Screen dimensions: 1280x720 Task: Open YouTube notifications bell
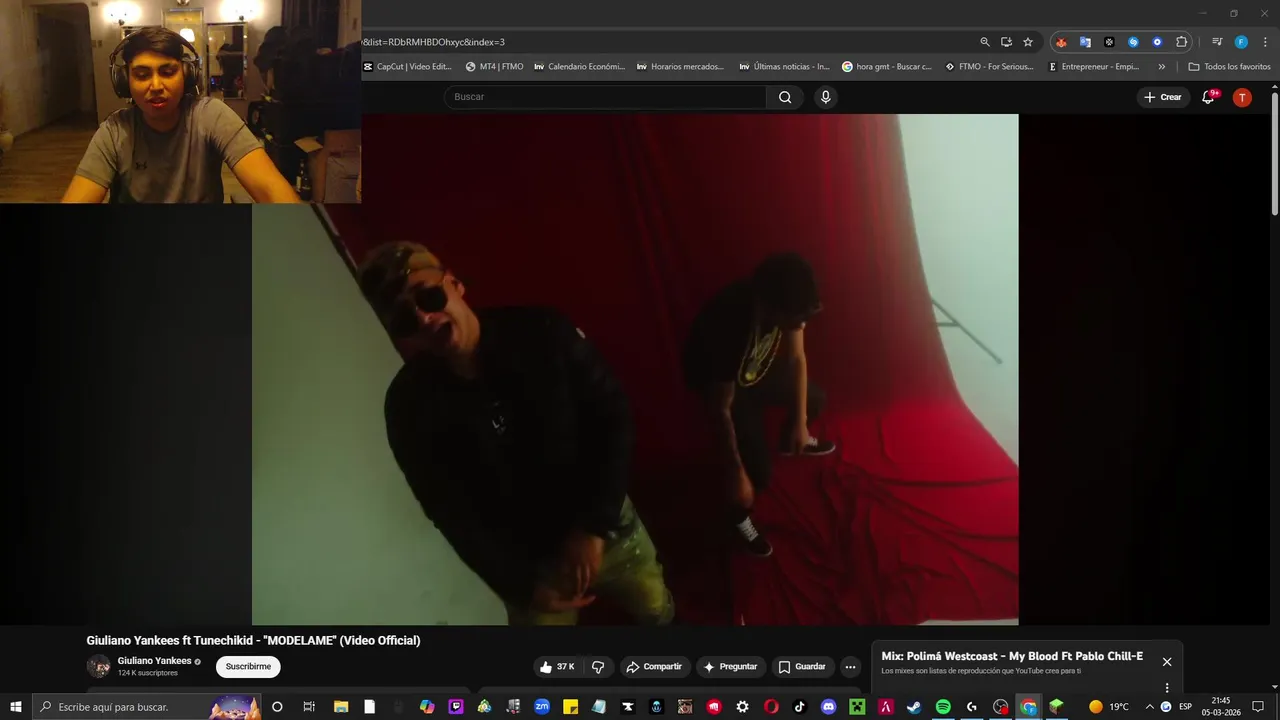point(1208,97)
